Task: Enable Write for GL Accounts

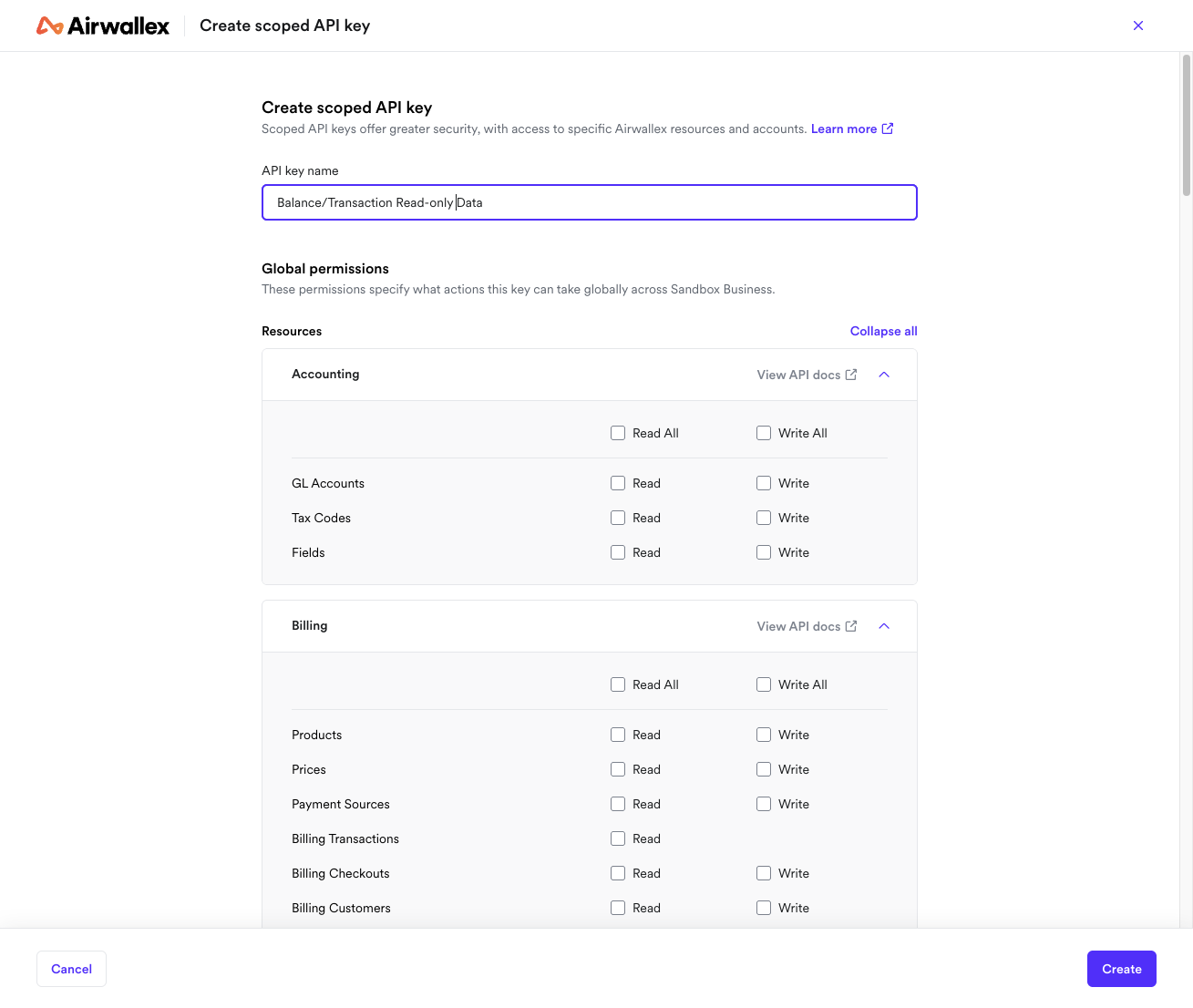Action: click(x=764, y=483)
